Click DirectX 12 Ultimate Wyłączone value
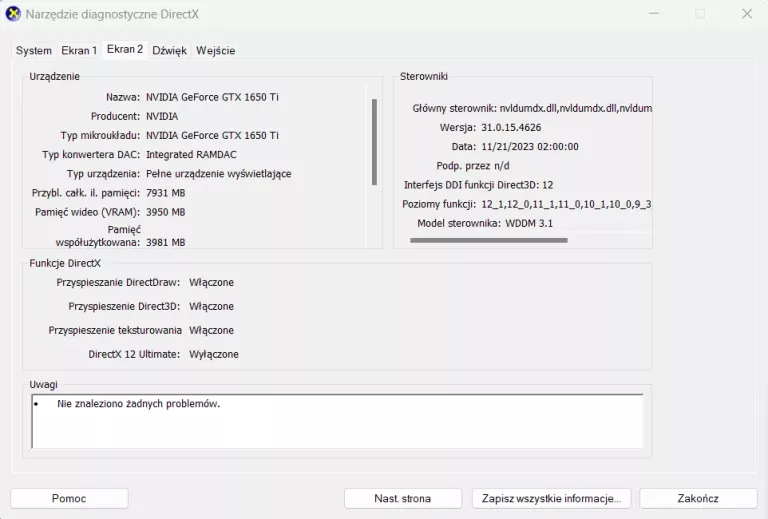 click(x=214, y=354)
